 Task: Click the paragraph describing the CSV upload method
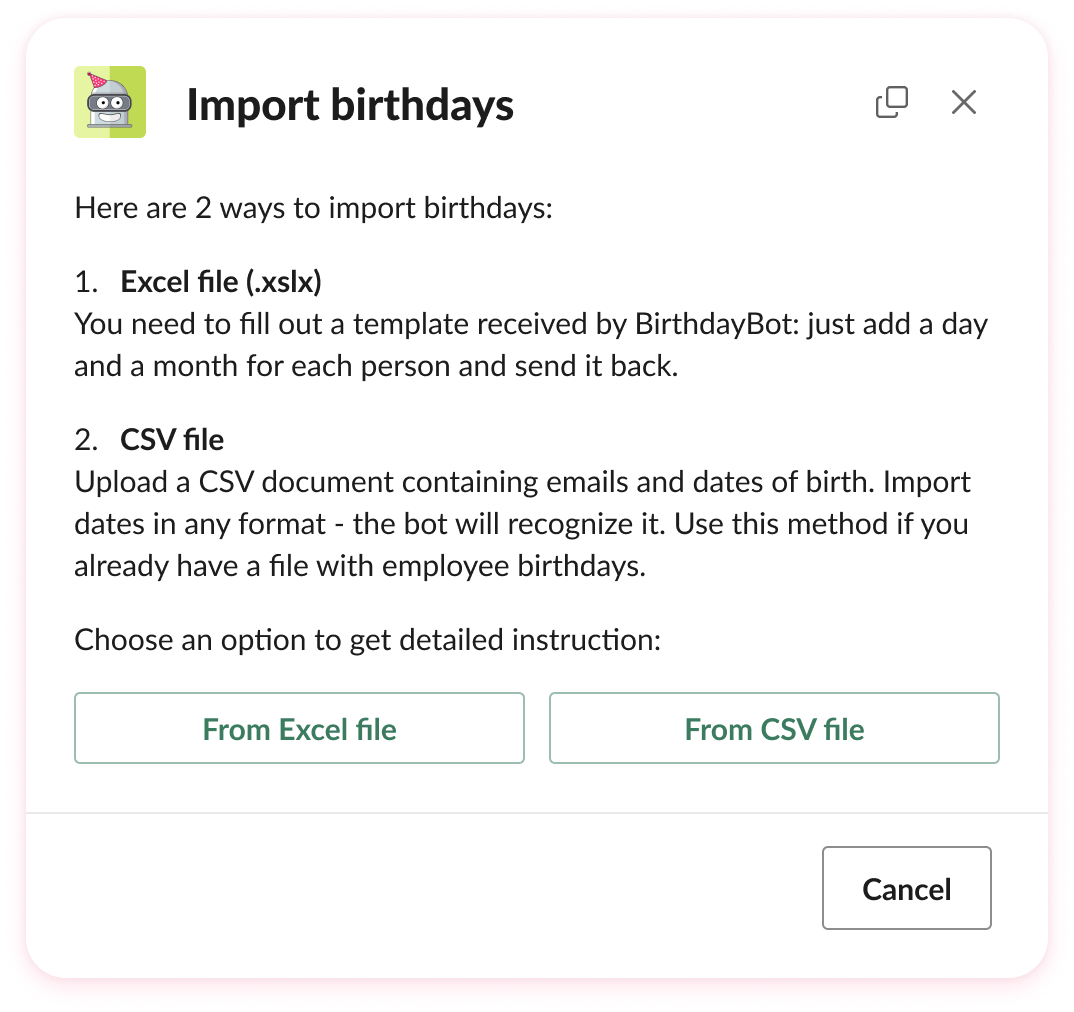520,523
